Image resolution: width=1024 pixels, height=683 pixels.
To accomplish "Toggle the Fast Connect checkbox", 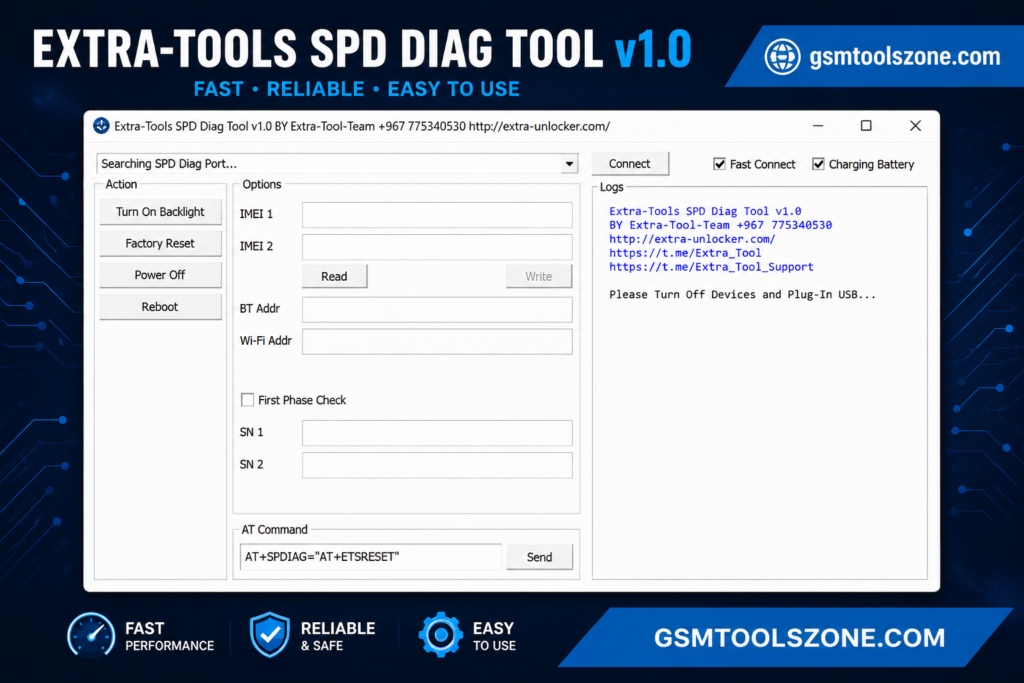I will coord(720,164).
